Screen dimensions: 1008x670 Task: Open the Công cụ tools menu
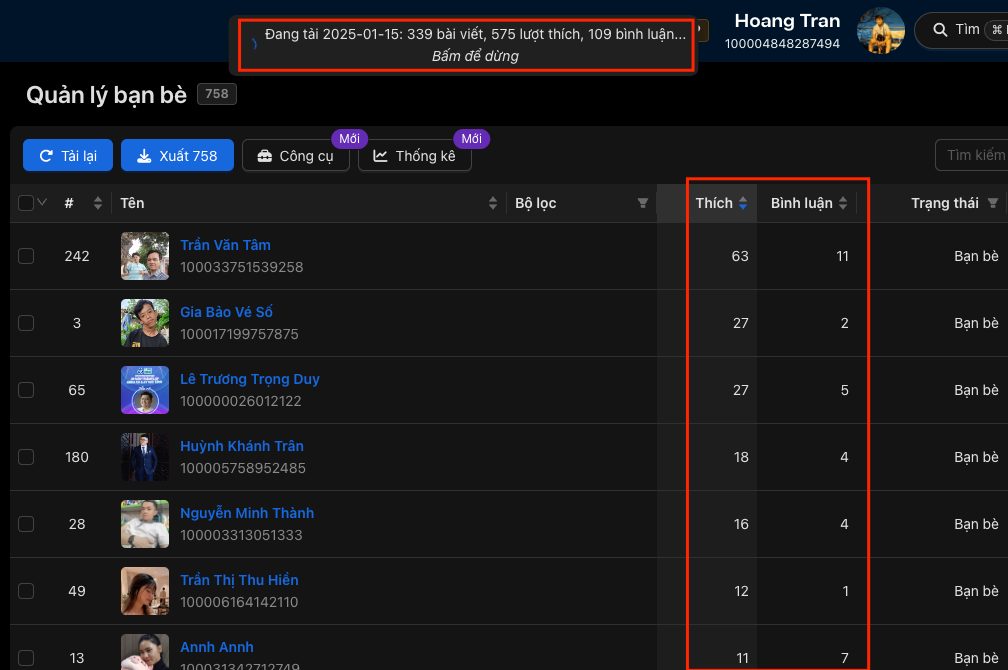(x=296, y=156)
